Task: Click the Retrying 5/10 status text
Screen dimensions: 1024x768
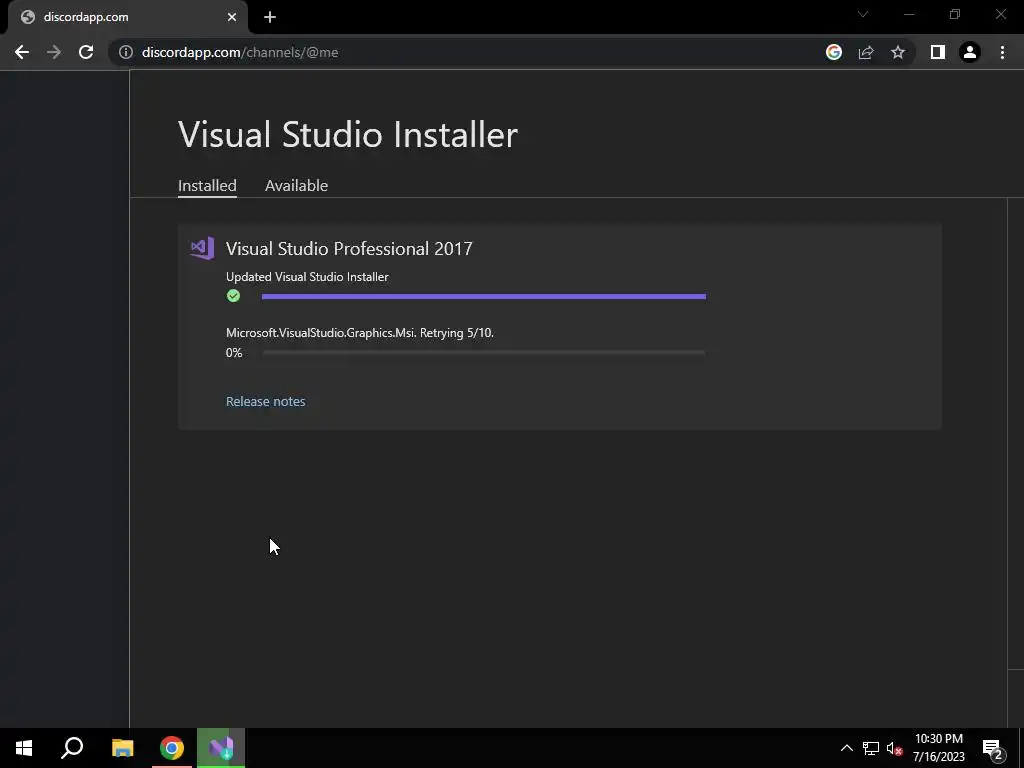Action: click(x=456, y=333)
